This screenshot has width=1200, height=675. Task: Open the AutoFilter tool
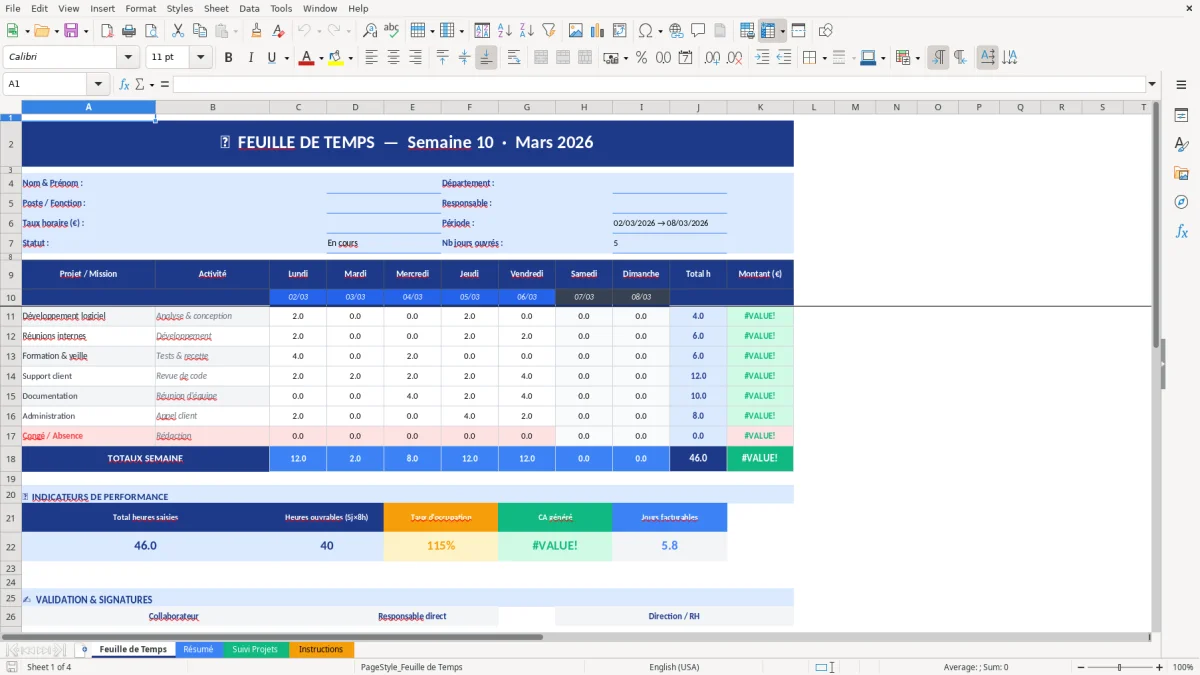pos(549,30)
